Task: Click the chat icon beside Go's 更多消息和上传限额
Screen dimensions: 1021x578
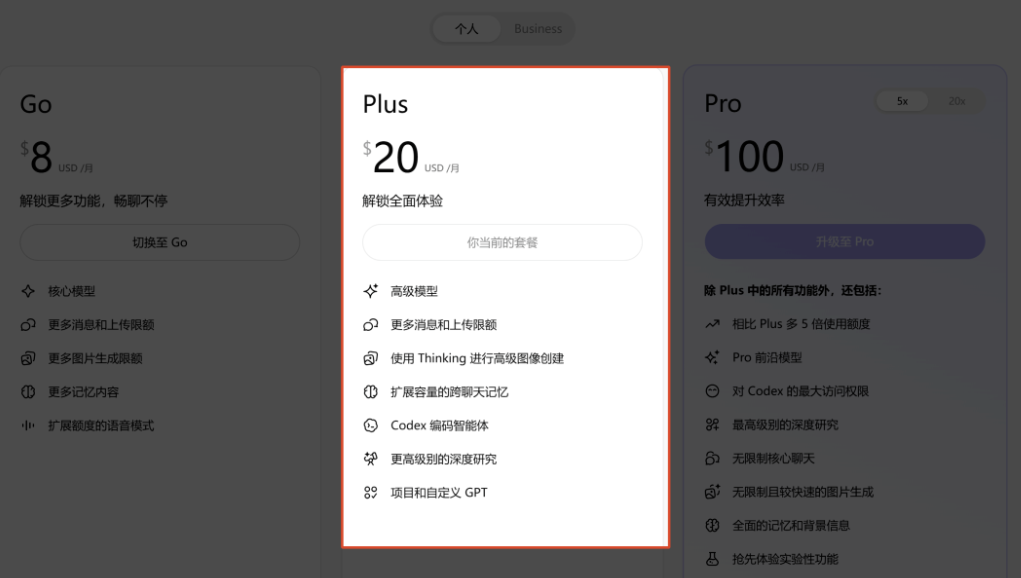Action: [x=28, y=325]
